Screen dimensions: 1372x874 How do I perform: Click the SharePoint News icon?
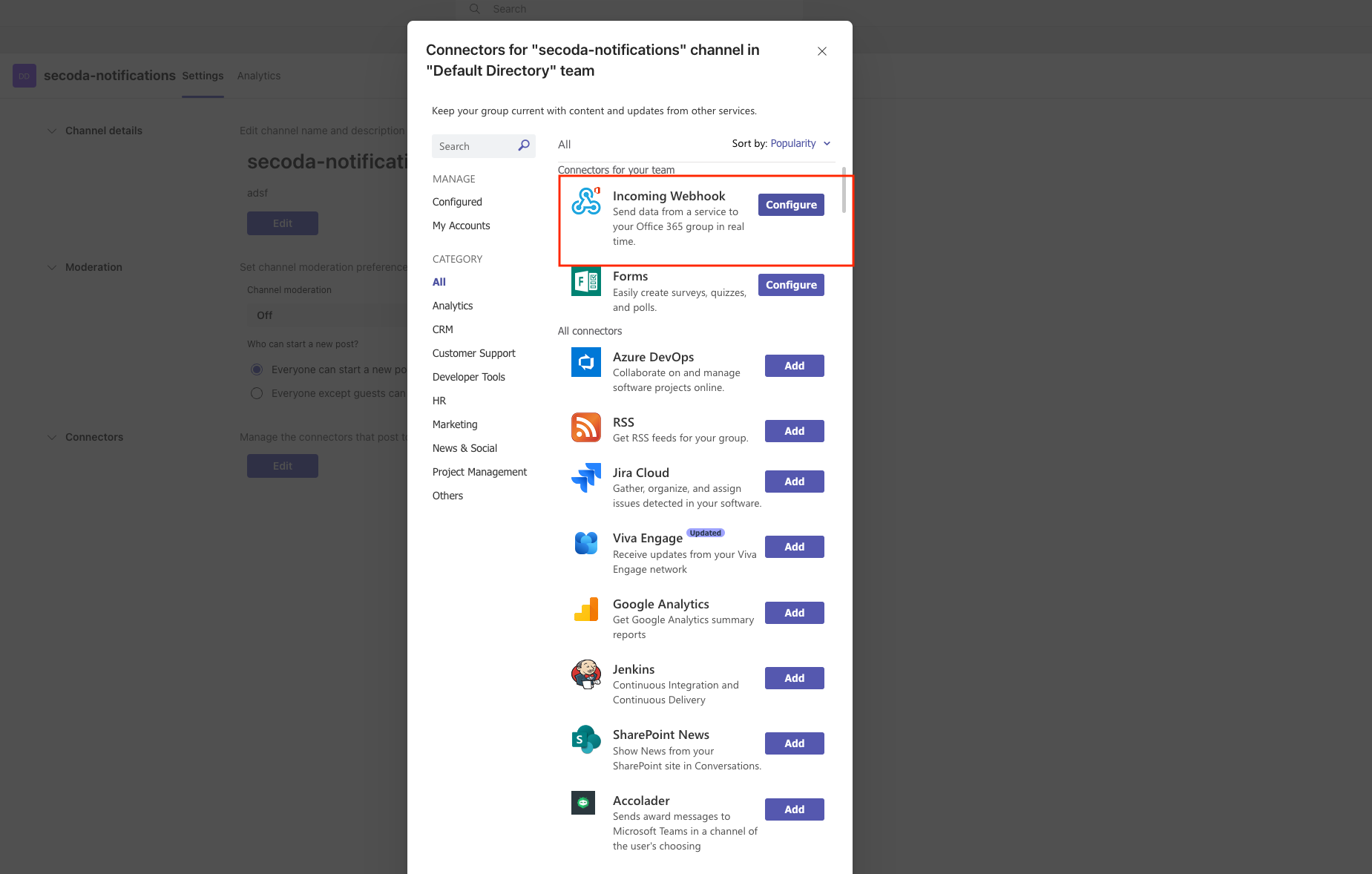click(585, 740)
